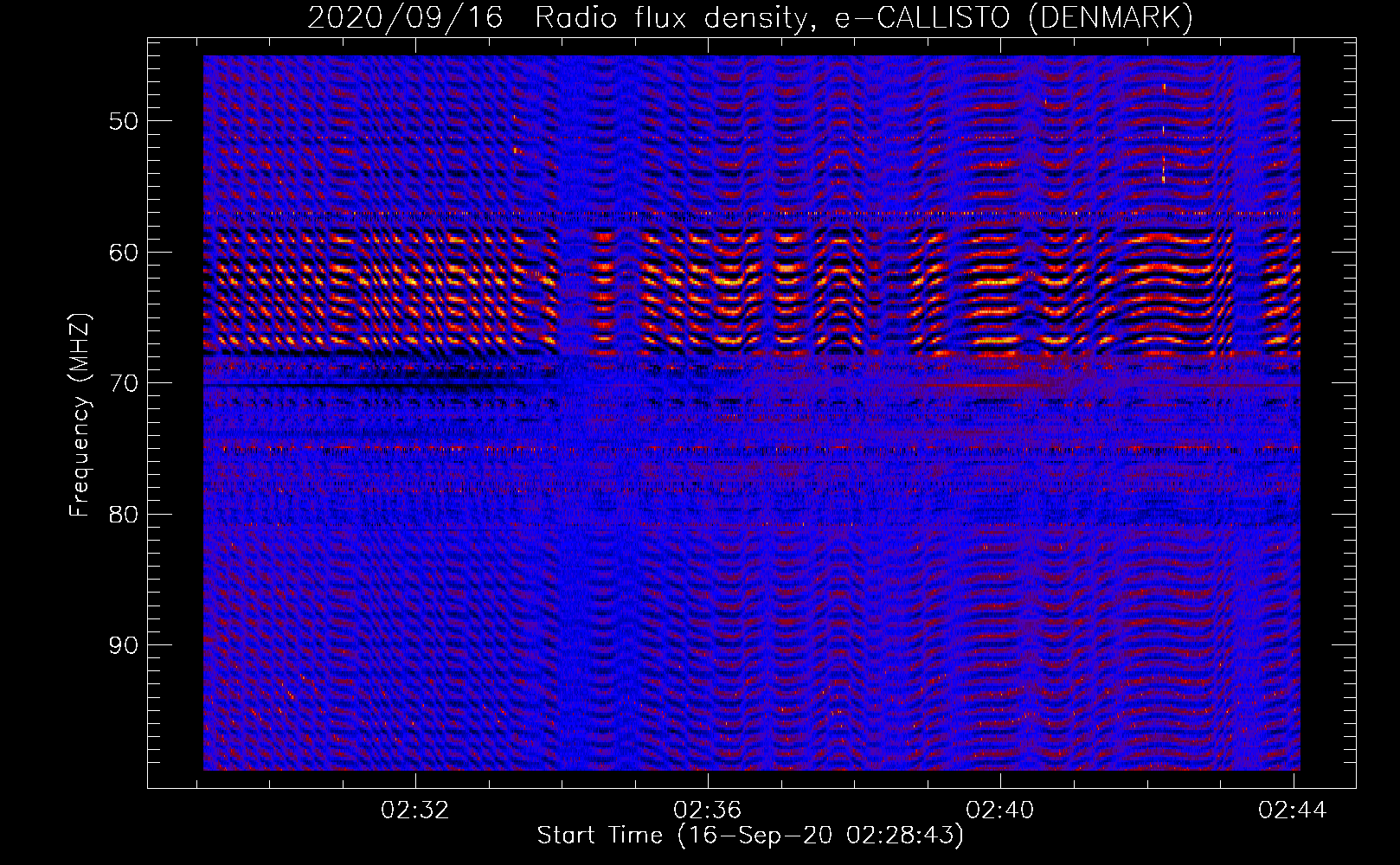The height and width of the screenshot is (865, 1400).
Task: Click the '02:36' time tick label
Action: coord(708,811)
